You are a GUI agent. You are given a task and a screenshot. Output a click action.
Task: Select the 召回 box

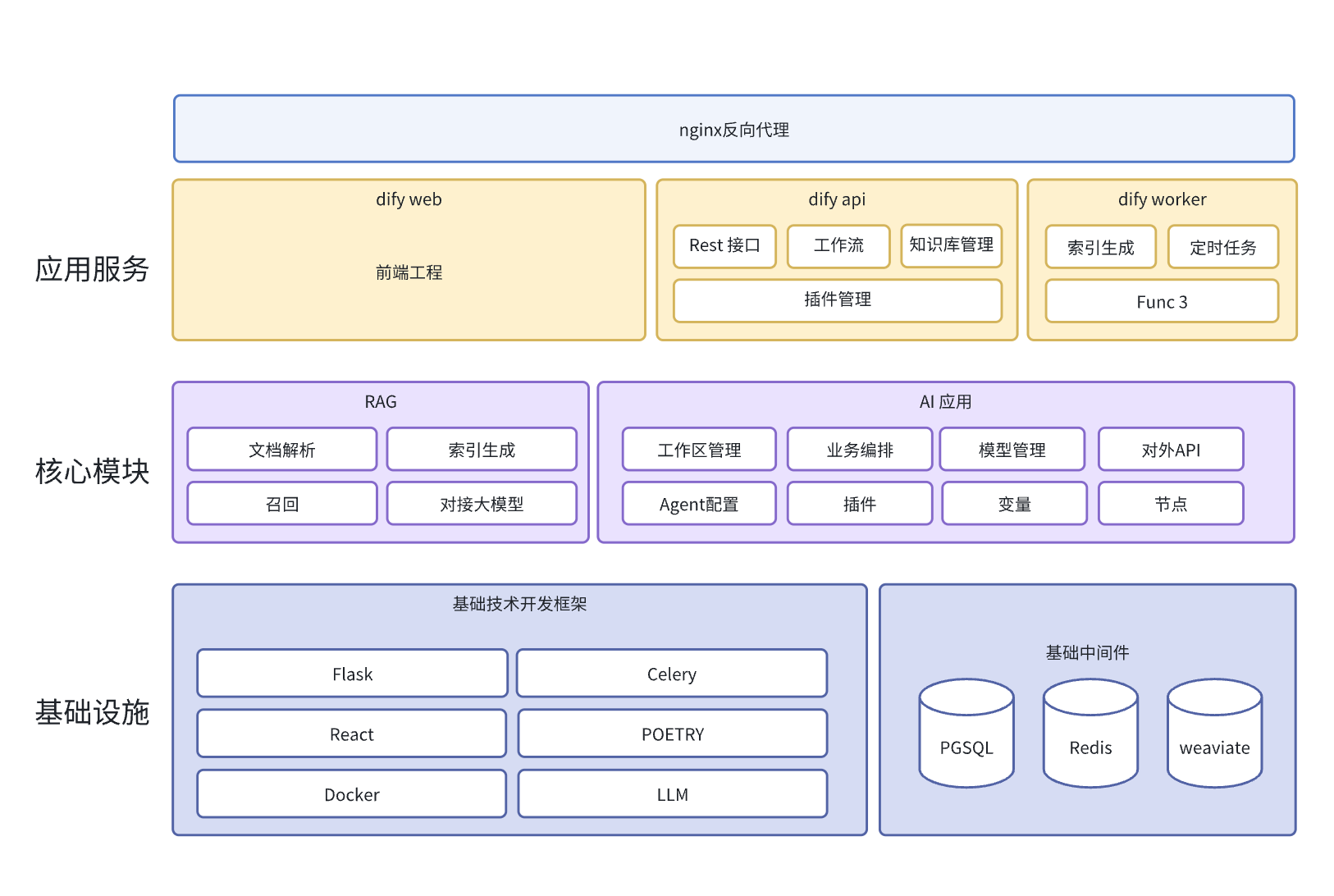point(282,504)
